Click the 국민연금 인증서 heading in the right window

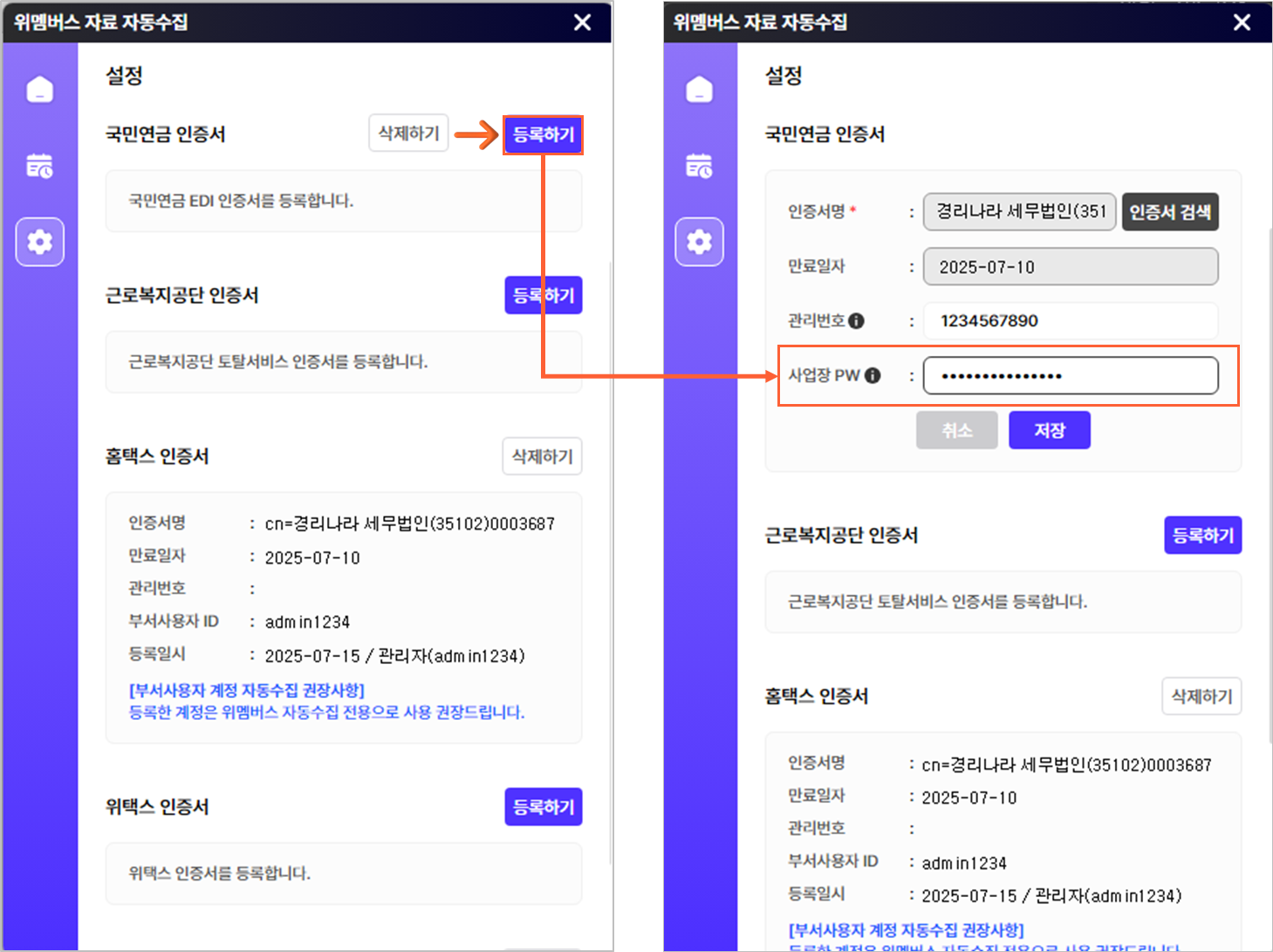point(825,134)
